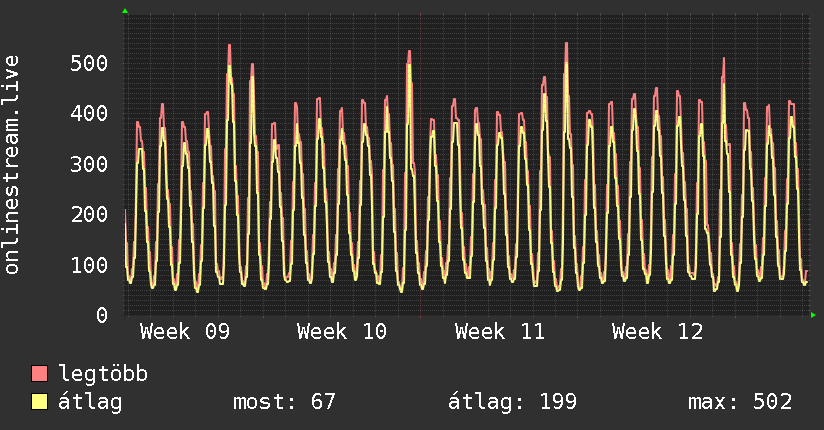Click the Week 09 axis label
Image resolution: width=824 pixels, height=430 pixels.
[185, 332]
